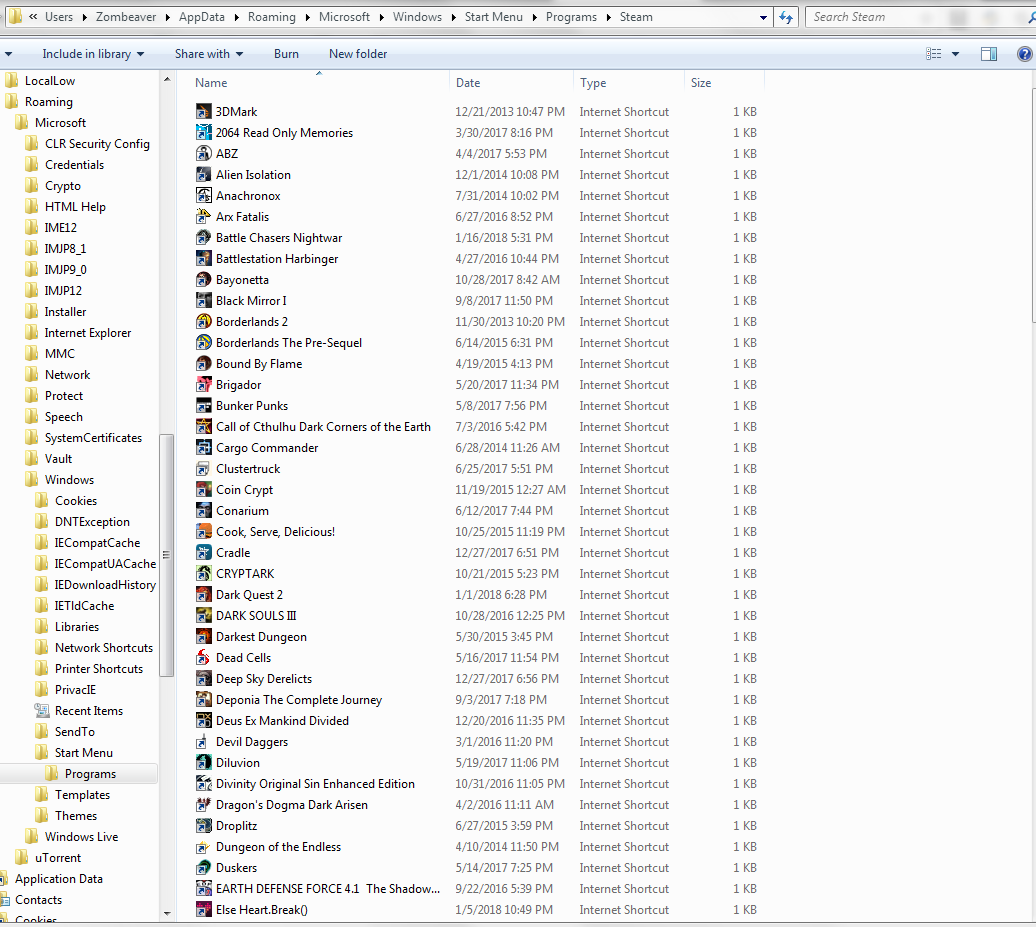Viewport: 1036px width, 927px height.
Task: Click the Dead Cells shortcut icon
Action: [204, 657]
